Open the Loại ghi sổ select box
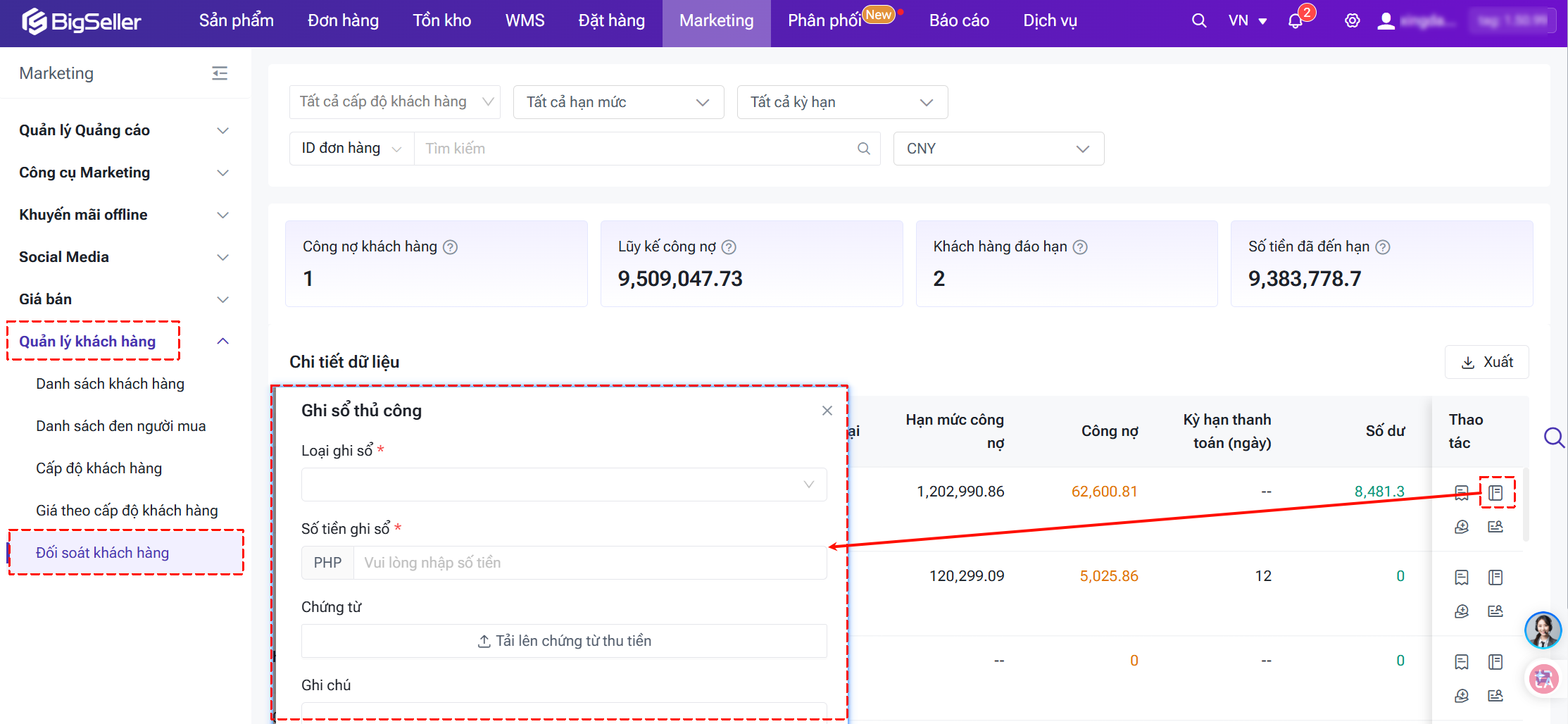This screenshot has width=1568, height=724. tap(563, 485)
